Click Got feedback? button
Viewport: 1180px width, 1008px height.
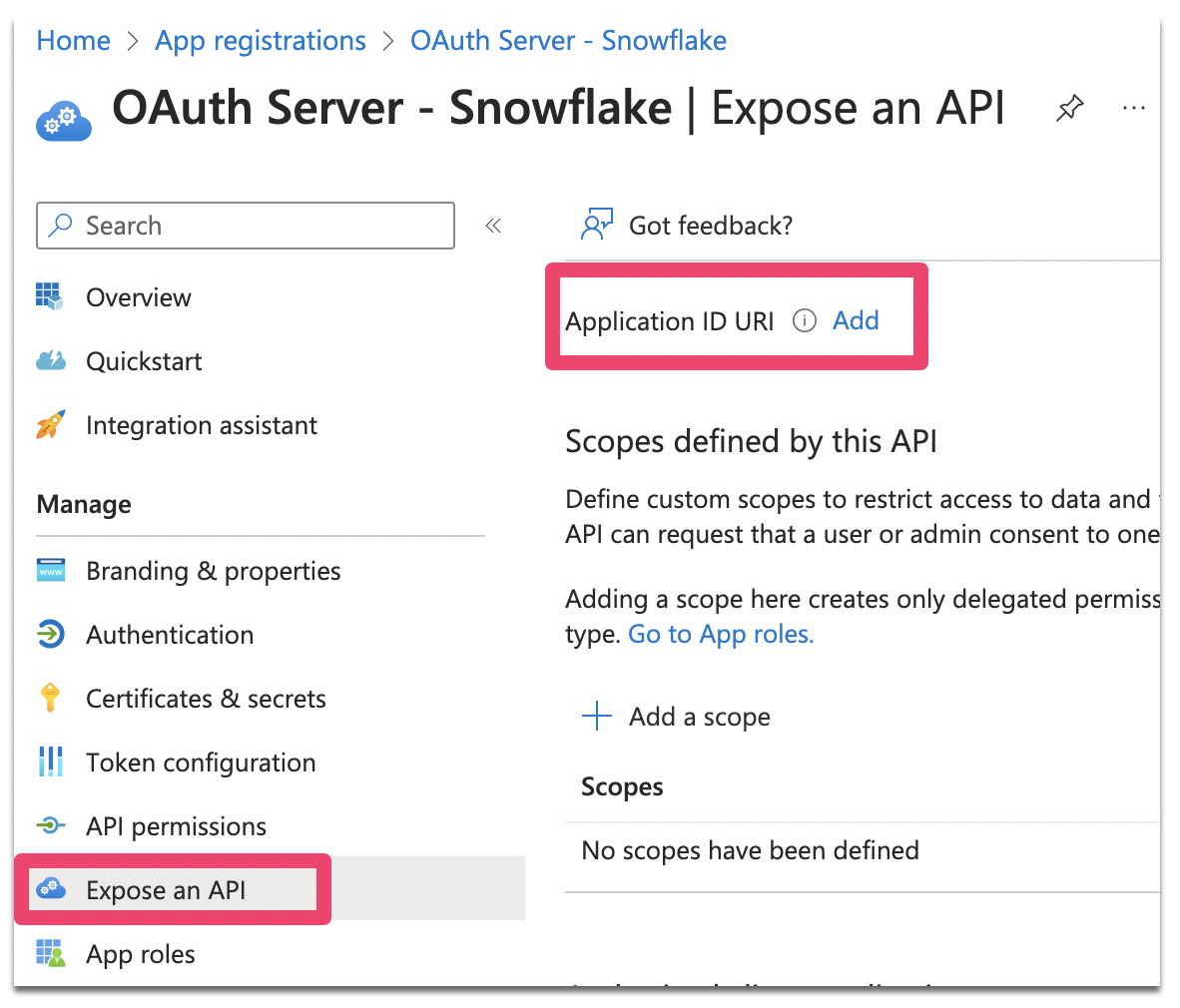point(687,226)
